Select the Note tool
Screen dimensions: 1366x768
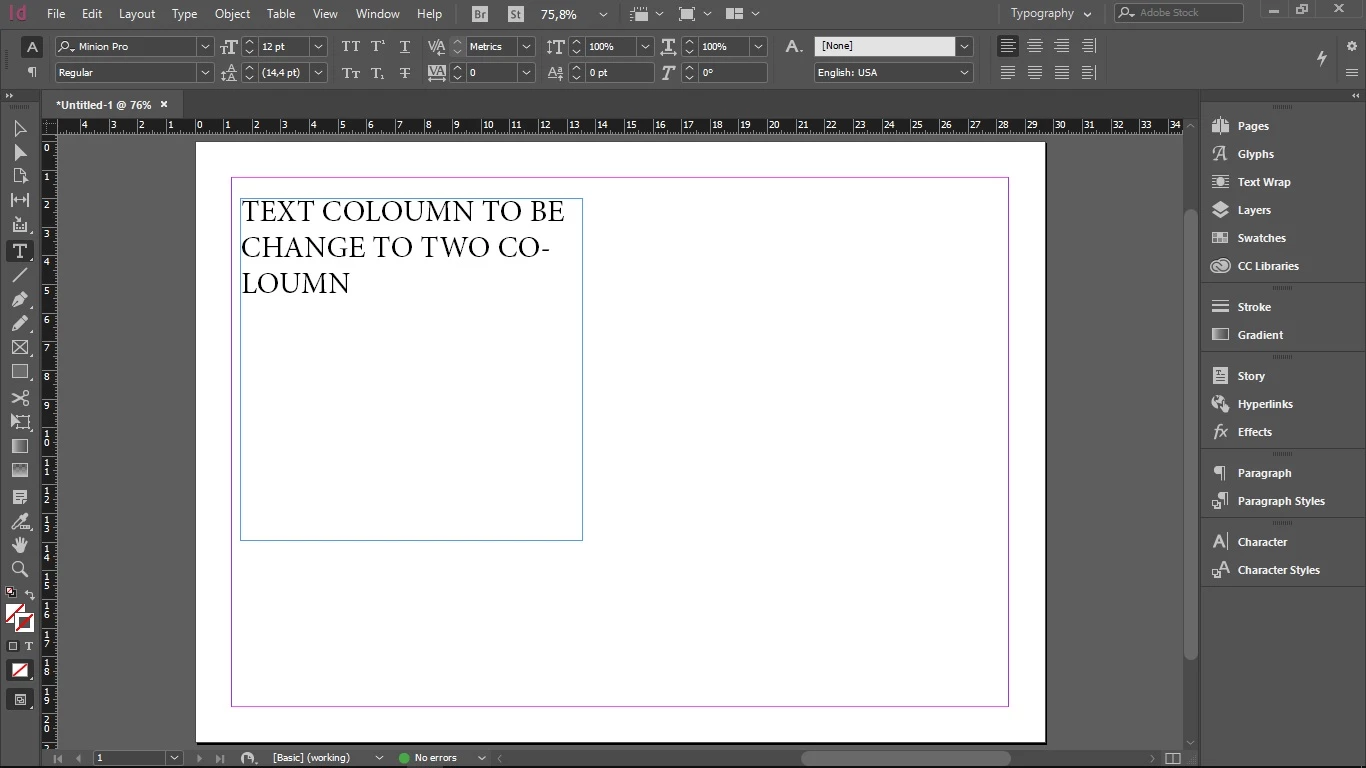(20, 496)
